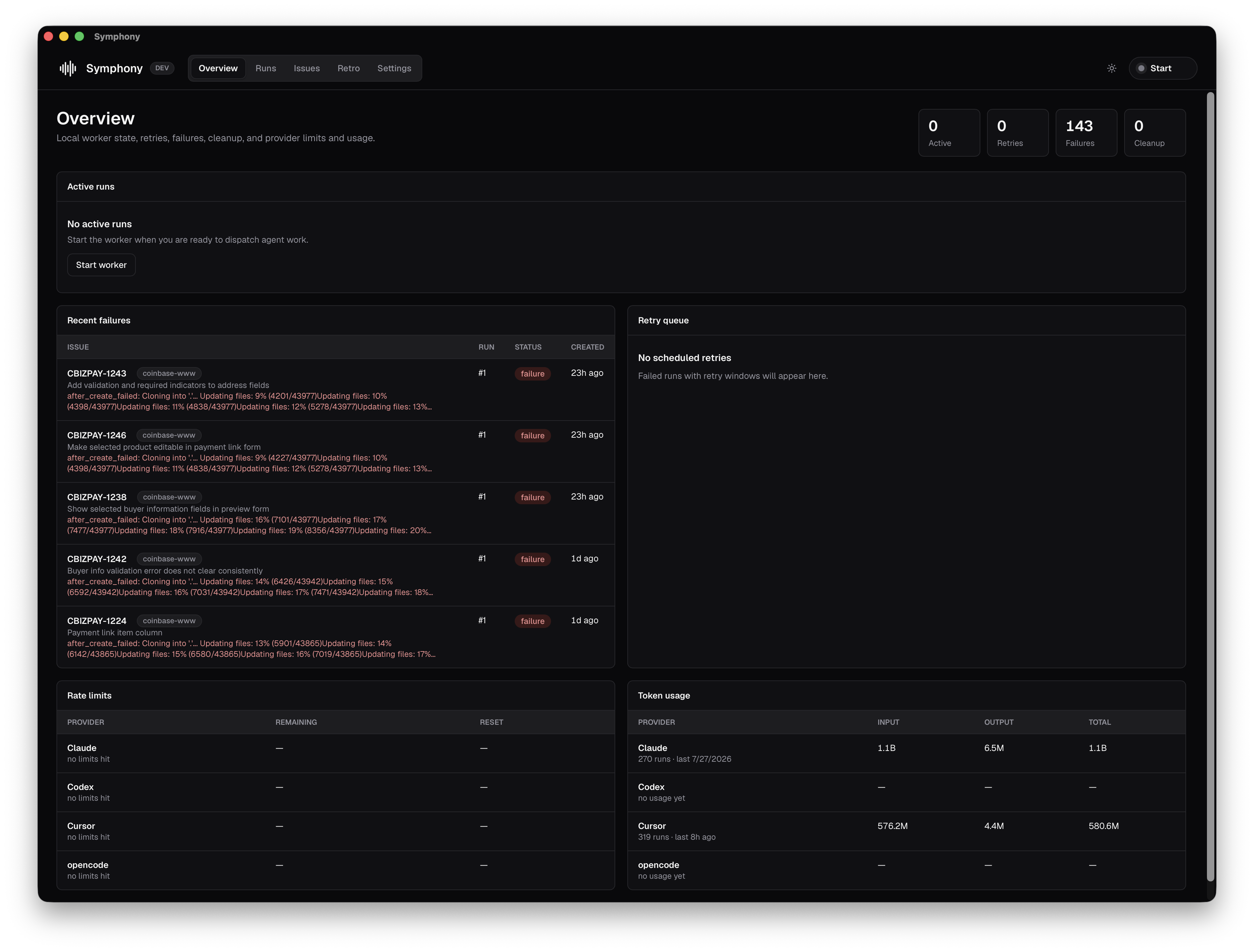Click Claude's 6.5M output value

coord(994,748)
